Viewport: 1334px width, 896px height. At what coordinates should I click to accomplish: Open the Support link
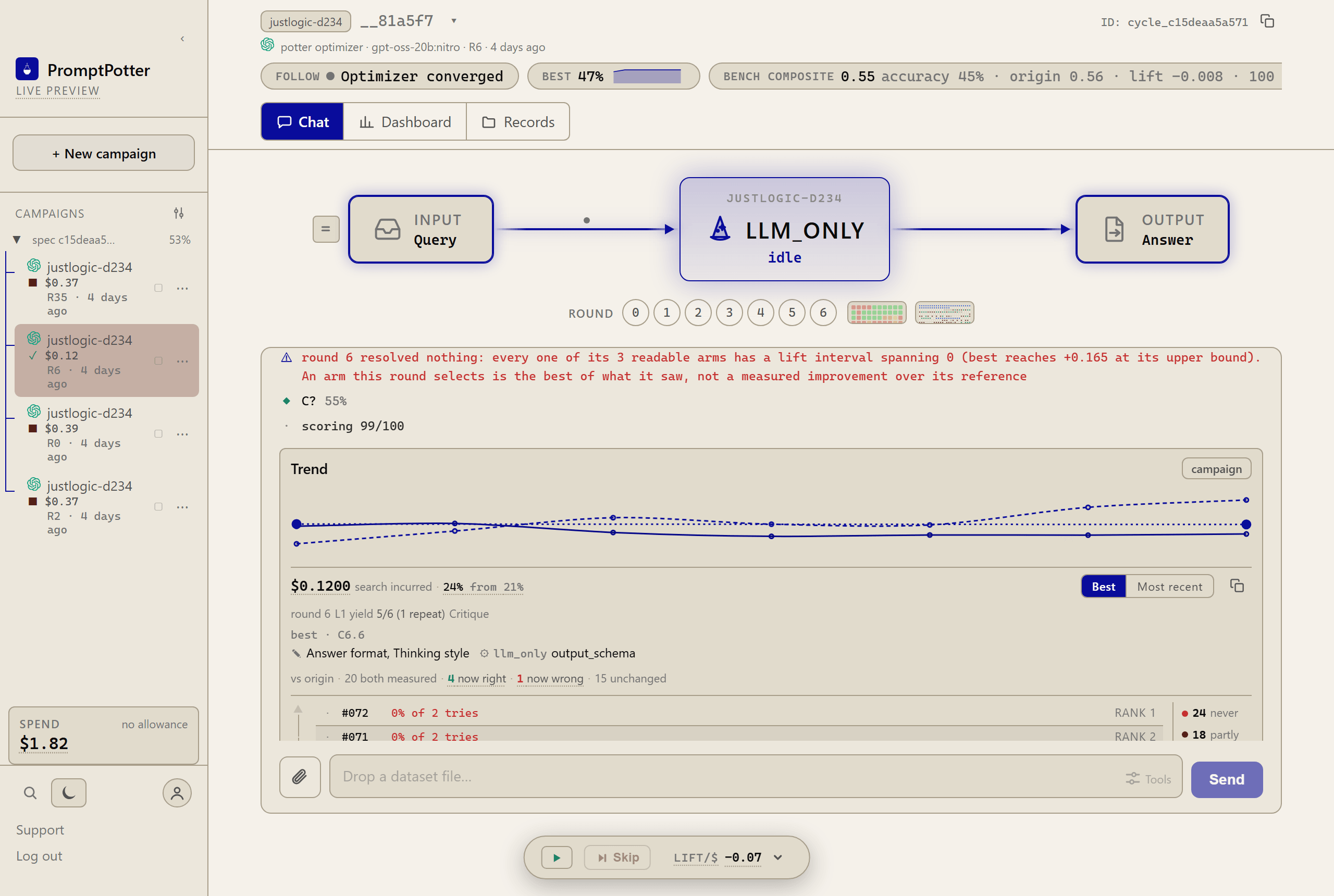pos(40,830)
